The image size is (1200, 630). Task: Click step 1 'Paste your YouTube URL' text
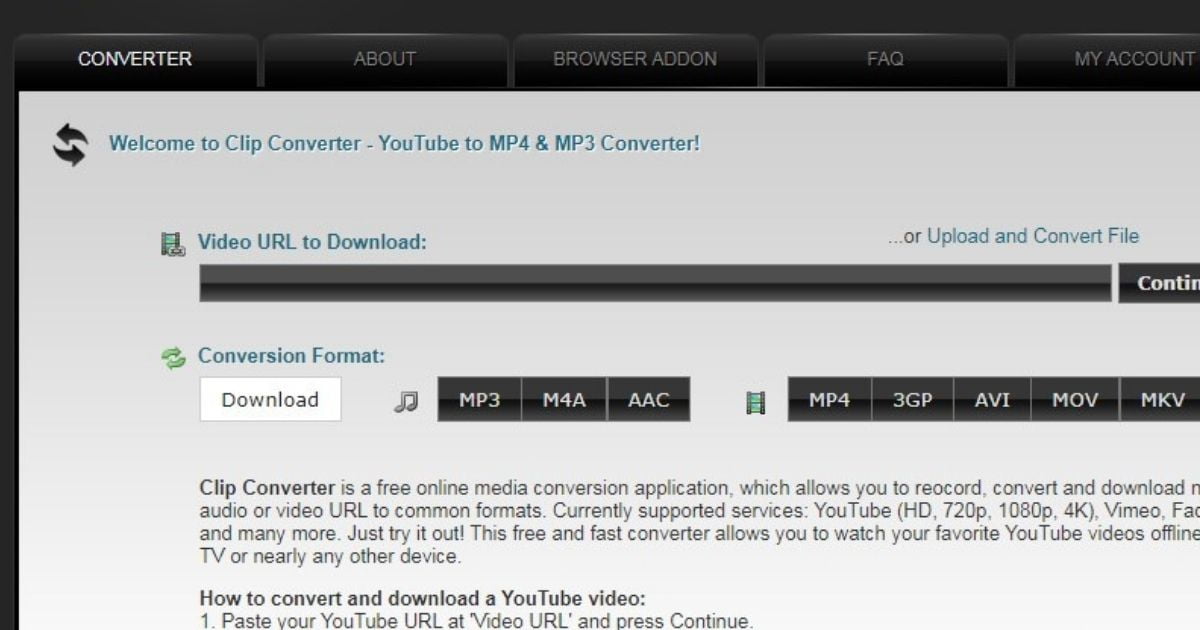[x=476, y=621]
